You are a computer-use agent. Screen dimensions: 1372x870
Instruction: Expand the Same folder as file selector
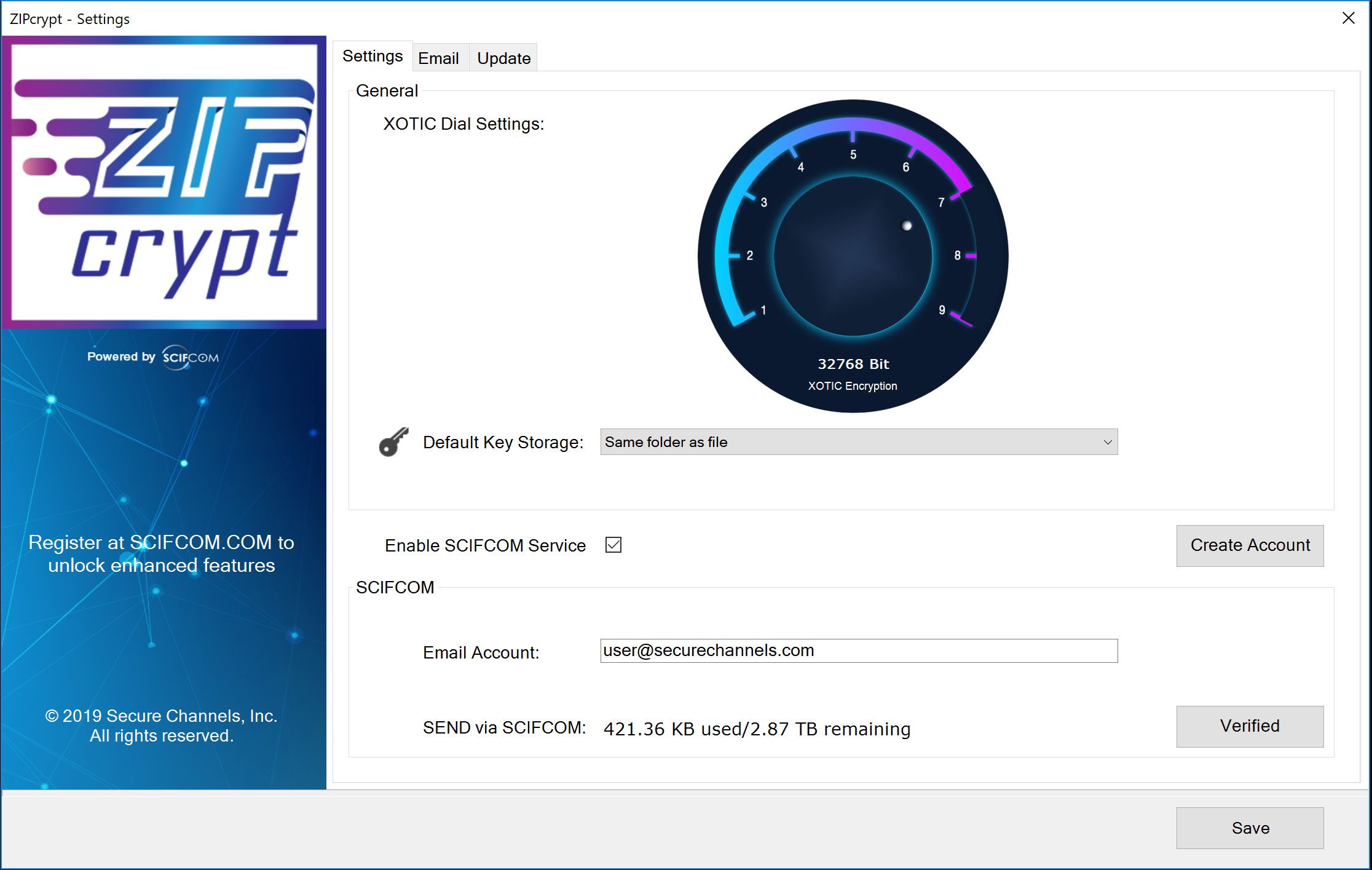coord(859,442)
